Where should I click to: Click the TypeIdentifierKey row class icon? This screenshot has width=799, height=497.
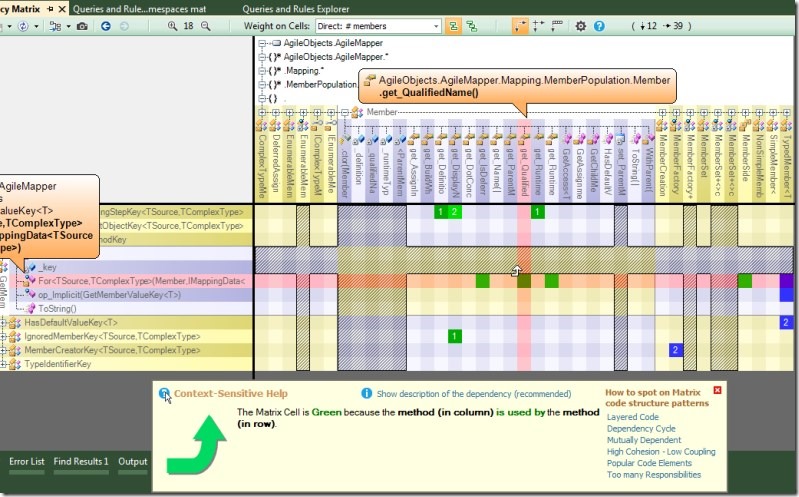click(15, 364)
